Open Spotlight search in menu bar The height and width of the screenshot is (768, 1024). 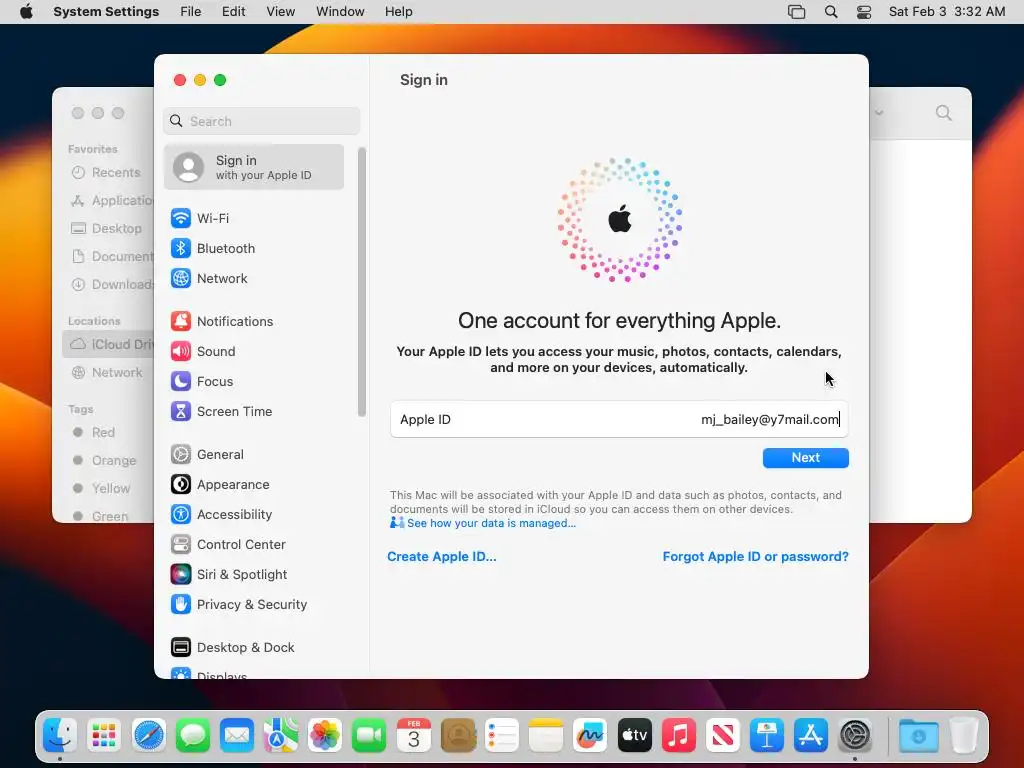(831, 12)
